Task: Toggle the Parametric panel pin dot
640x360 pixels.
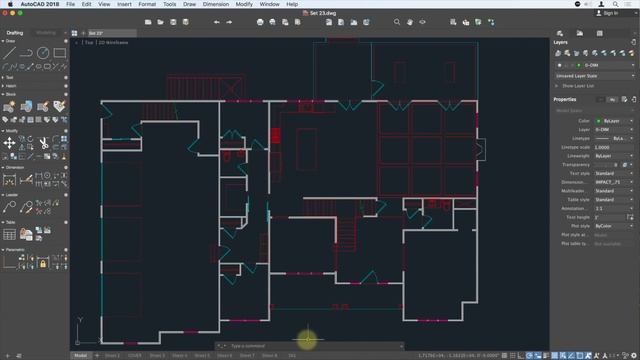Action: coord(66,250)
